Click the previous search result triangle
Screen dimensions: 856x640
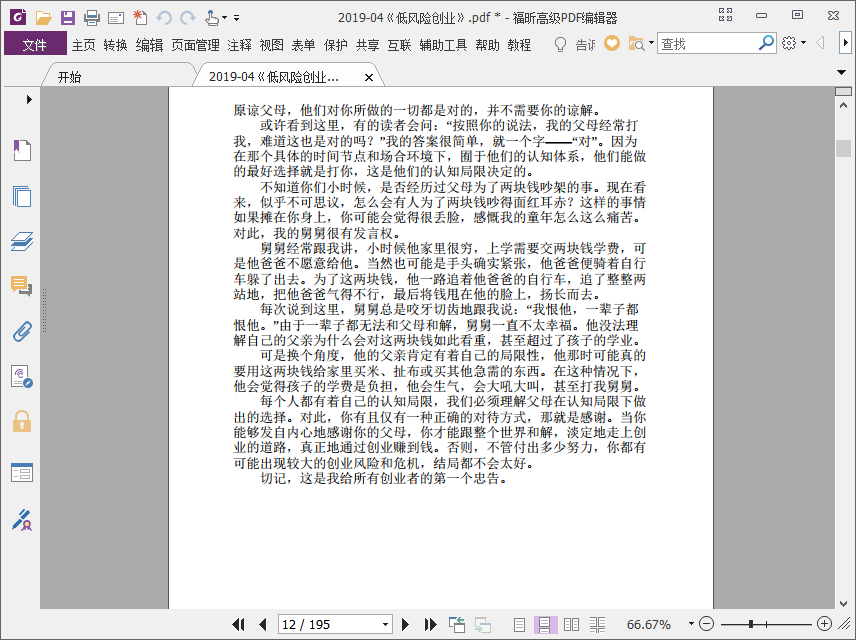819,43
